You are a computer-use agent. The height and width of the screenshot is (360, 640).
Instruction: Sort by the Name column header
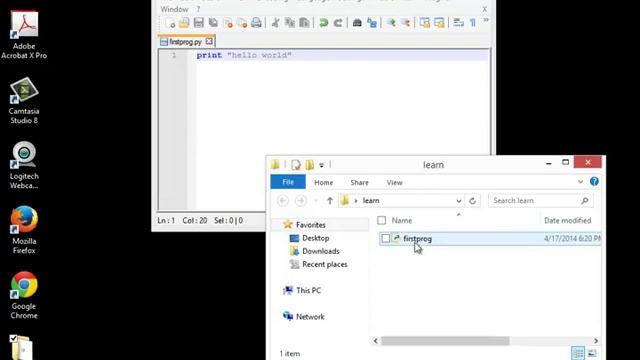(402, 220)
